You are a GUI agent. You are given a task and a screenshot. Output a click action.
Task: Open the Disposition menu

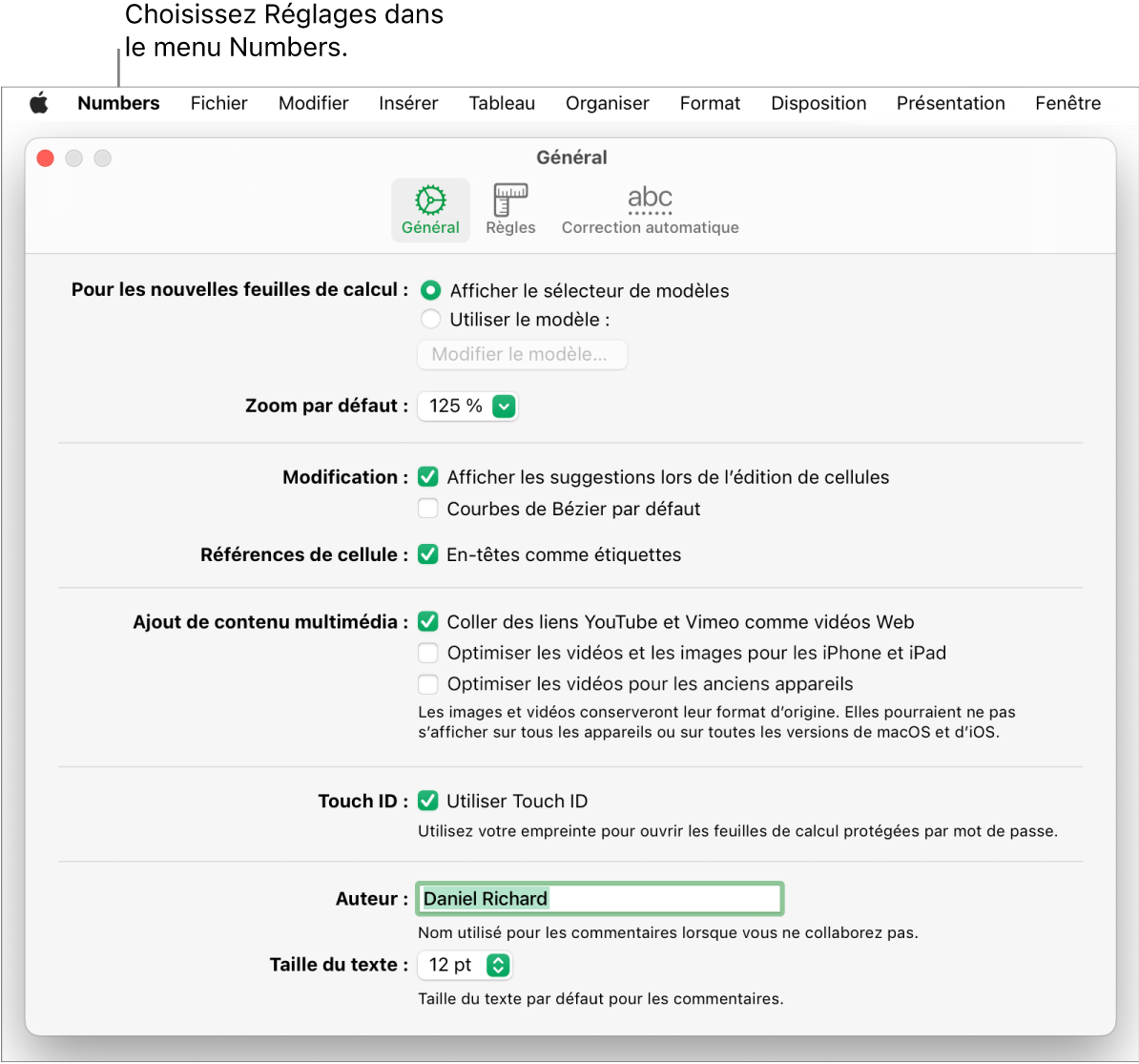point(818,103)
